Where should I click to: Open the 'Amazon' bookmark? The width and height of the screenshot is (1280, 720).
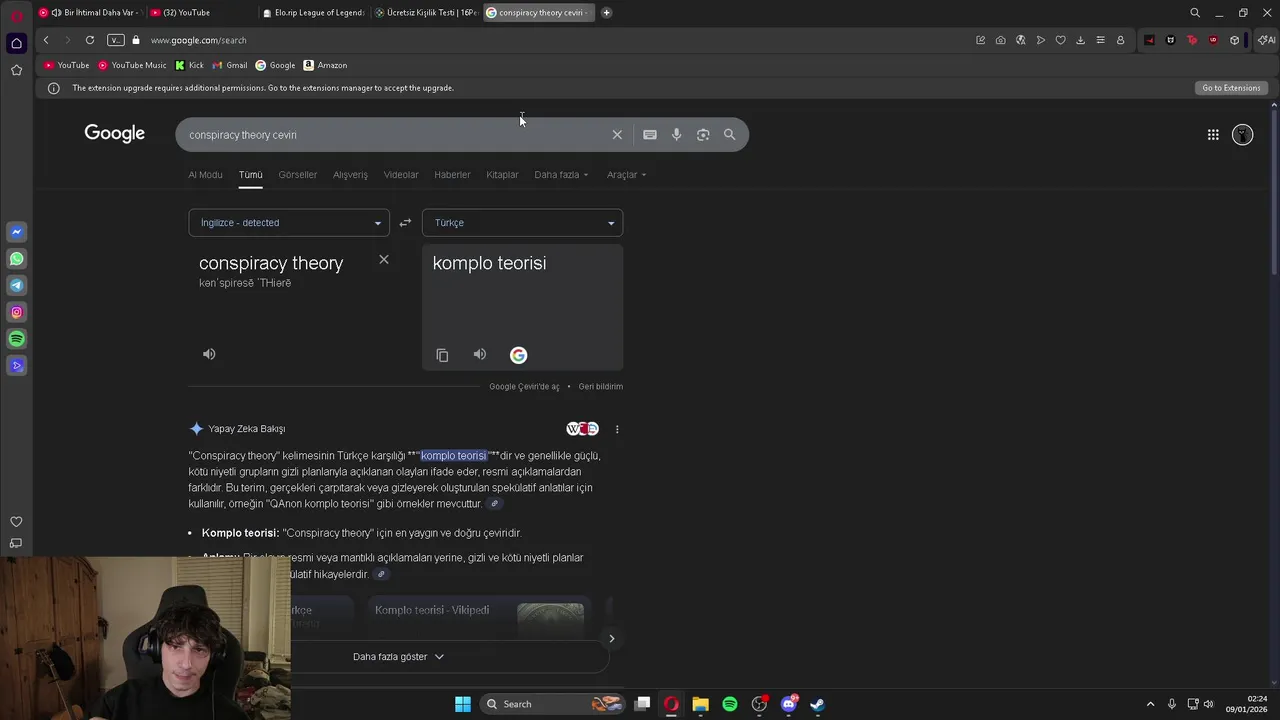point(325,65)
